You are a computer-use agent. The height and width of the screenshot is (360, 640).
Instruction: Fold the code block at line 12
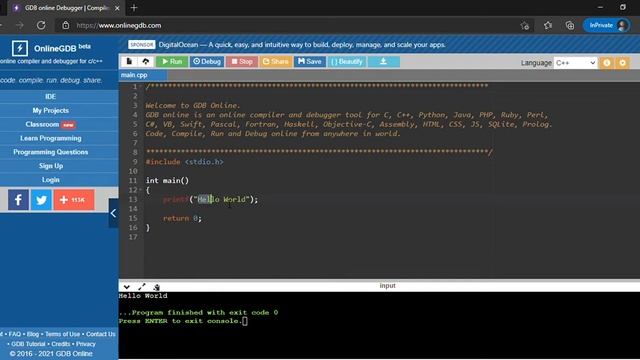(x=141, y=190)
